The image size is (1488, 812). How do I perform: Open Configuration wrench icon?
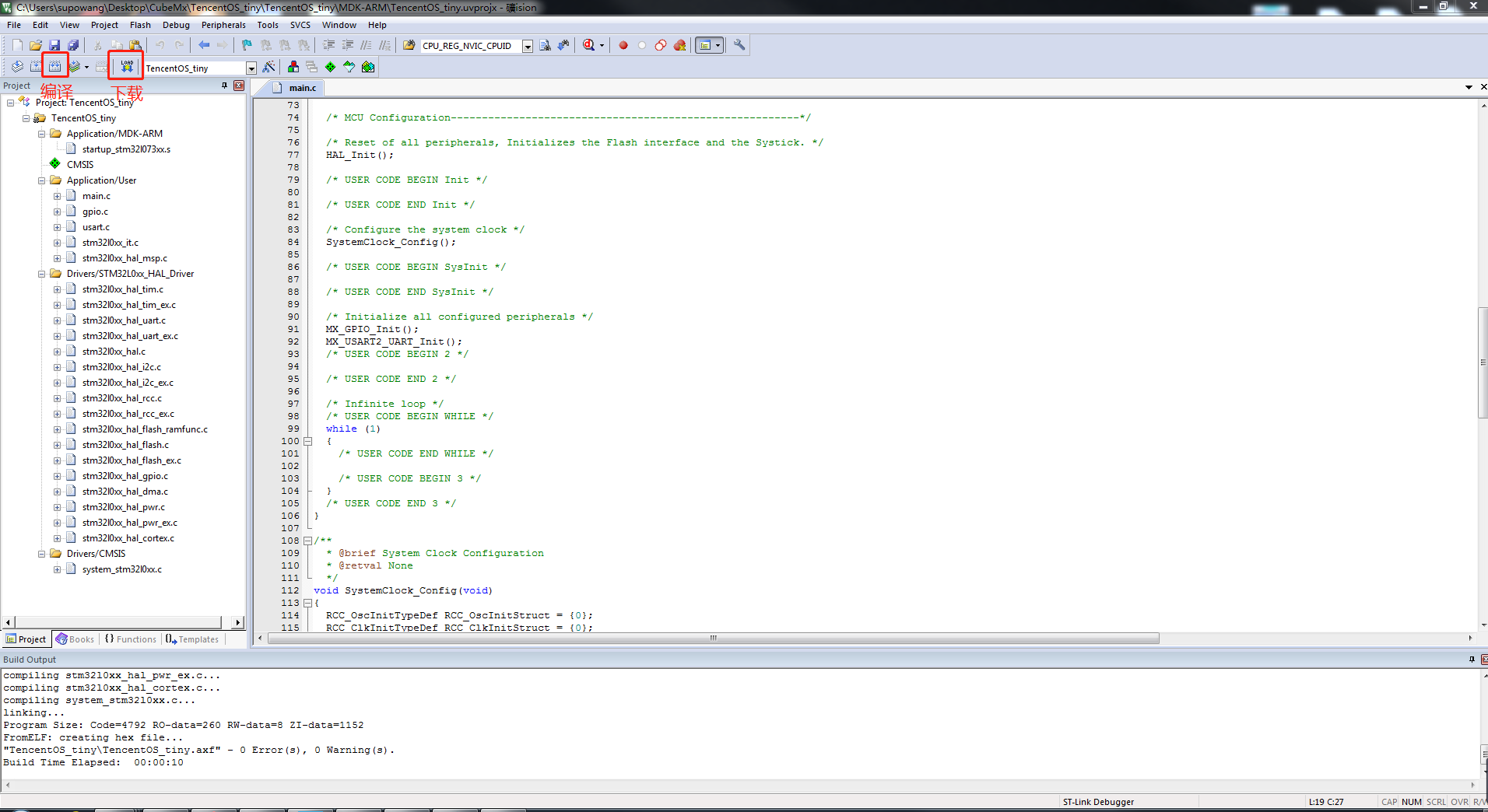pos(739,45)
